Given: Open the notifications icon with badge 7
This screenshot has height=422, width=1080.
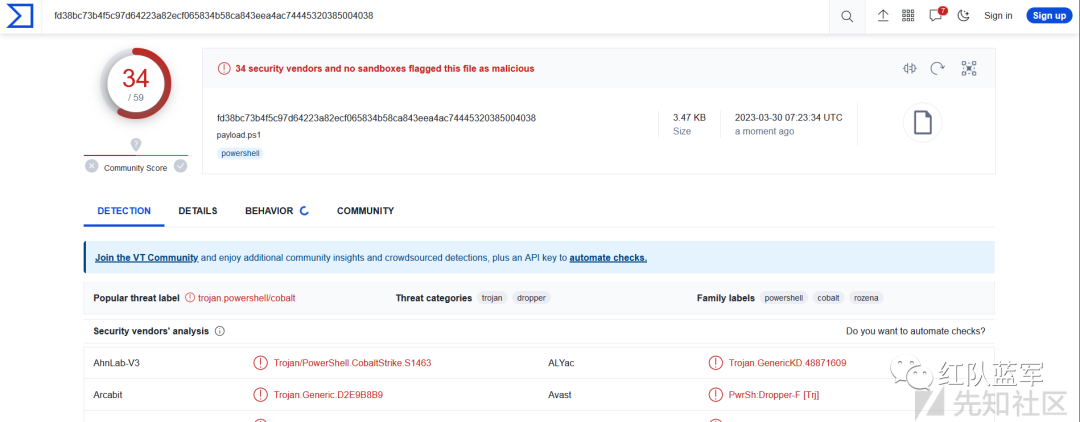Looking at the screenshot, I should click(937, 15).
